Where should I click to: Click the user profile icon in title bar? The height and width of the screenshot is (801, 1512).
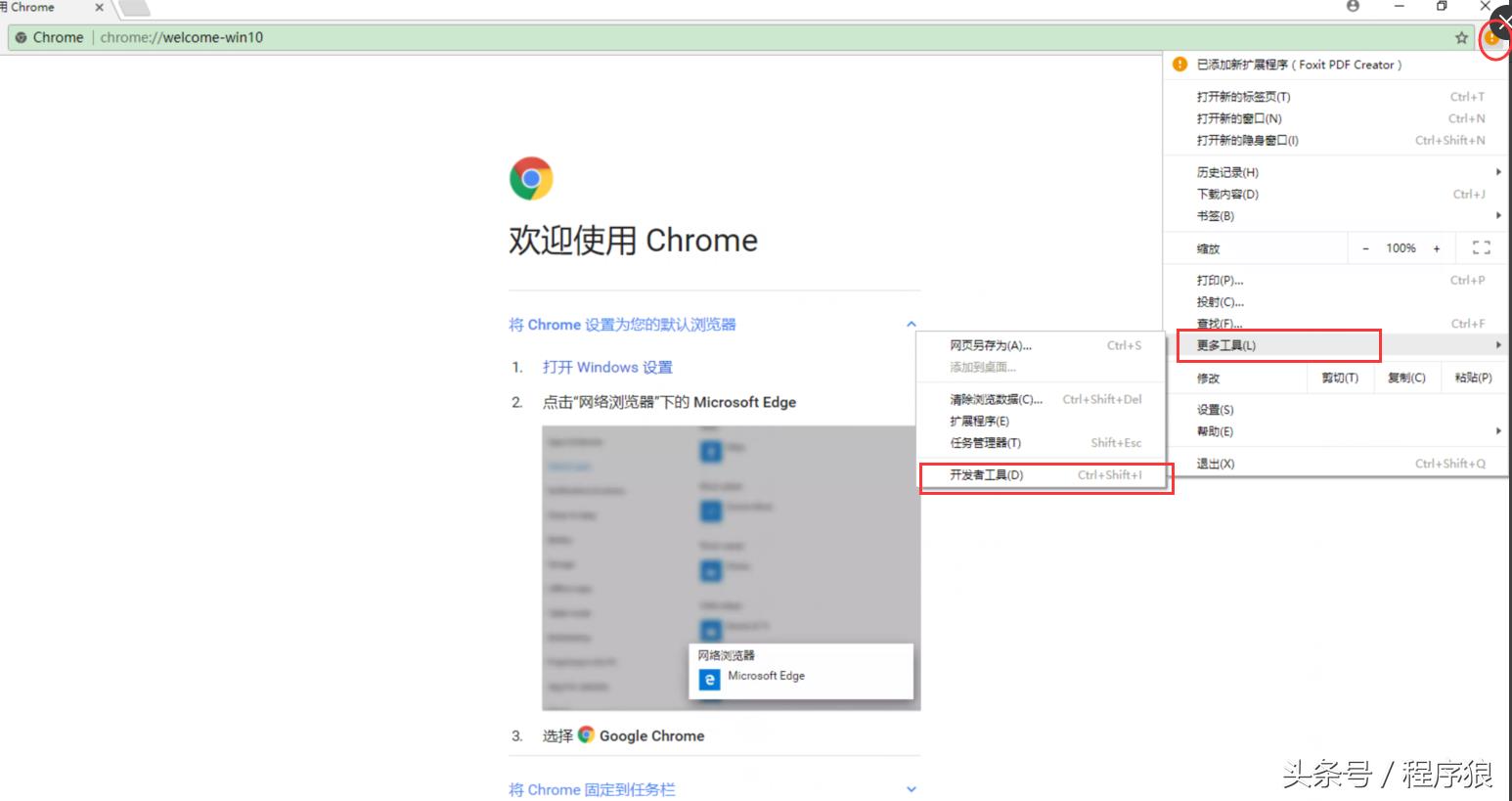pyautogui.click(x=1353, y=7)
